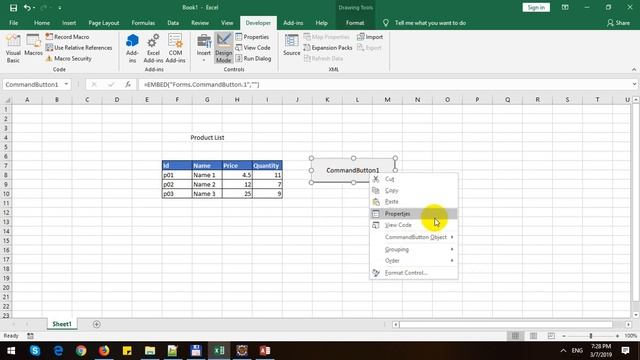Choose Cut from the context menu
Screen dimensions: 640x360
pyautogui.click(x=413, y=179)
